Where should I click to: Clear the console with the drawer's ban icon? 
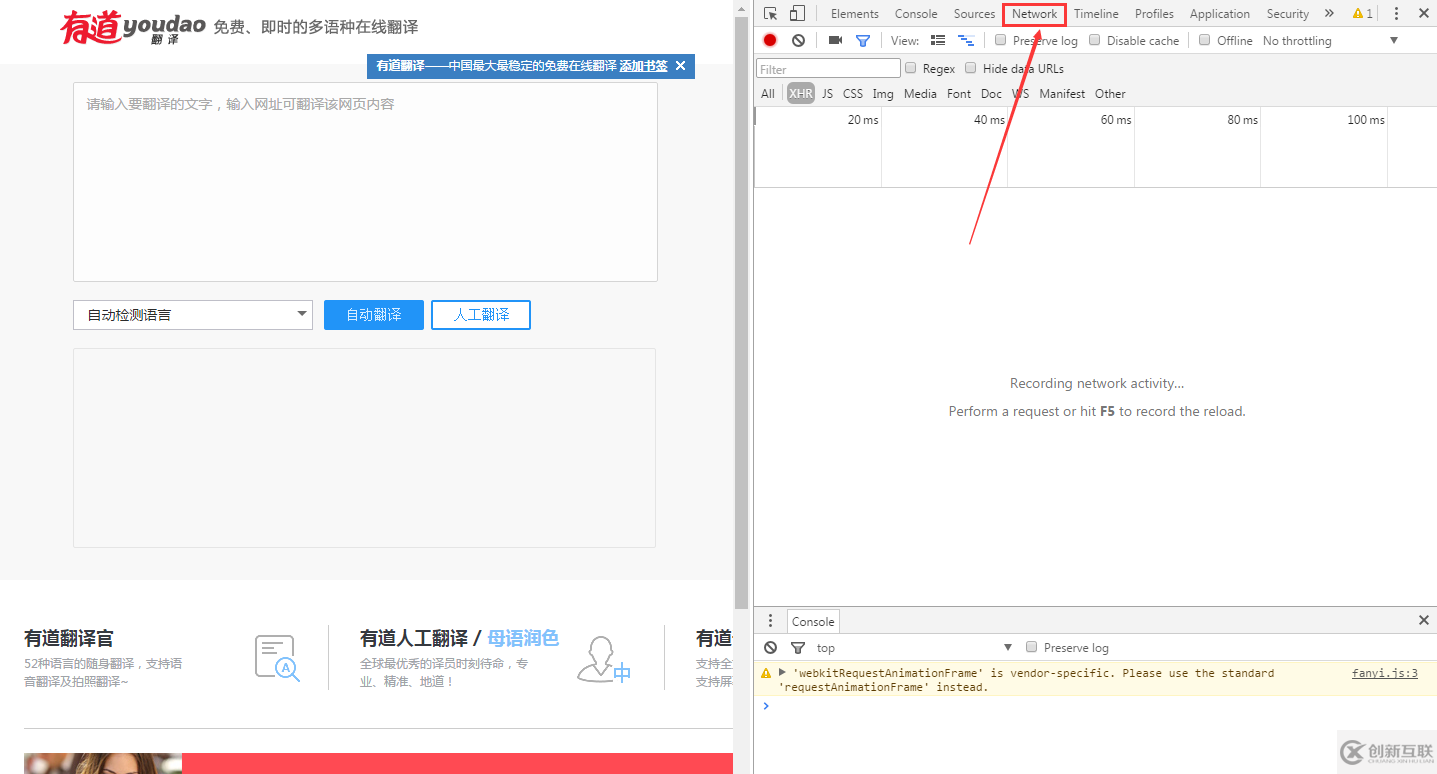click(770, 648)
